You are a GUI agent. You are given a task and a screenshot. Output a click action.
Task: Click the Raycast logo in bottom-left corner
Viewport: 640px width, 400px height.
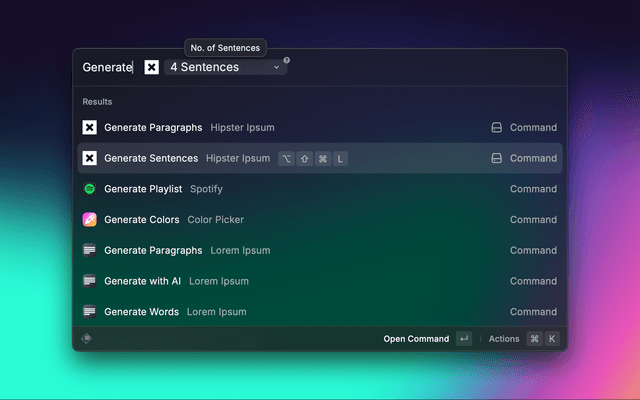coord(87,339)
